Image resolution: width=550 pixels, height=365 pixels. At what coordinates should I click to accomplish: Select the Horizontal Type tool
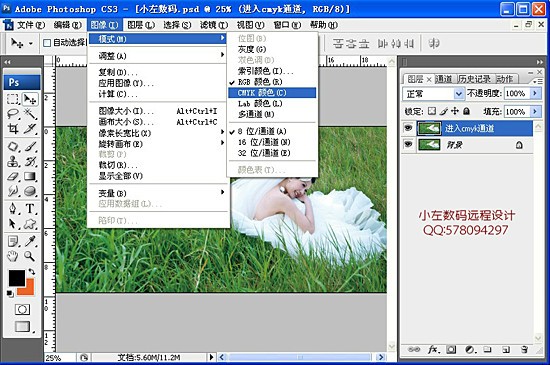30,208
